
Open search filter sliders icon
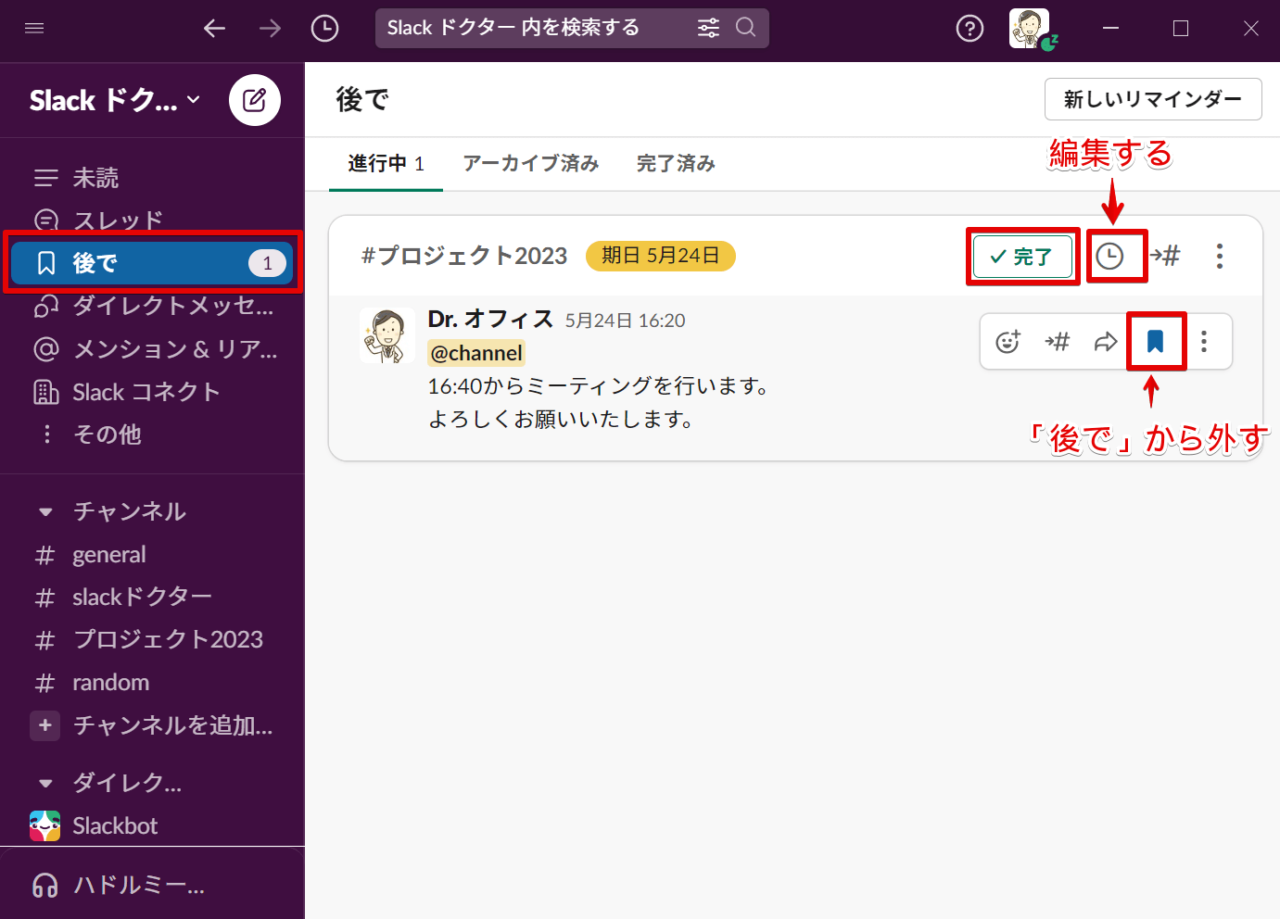708,28
